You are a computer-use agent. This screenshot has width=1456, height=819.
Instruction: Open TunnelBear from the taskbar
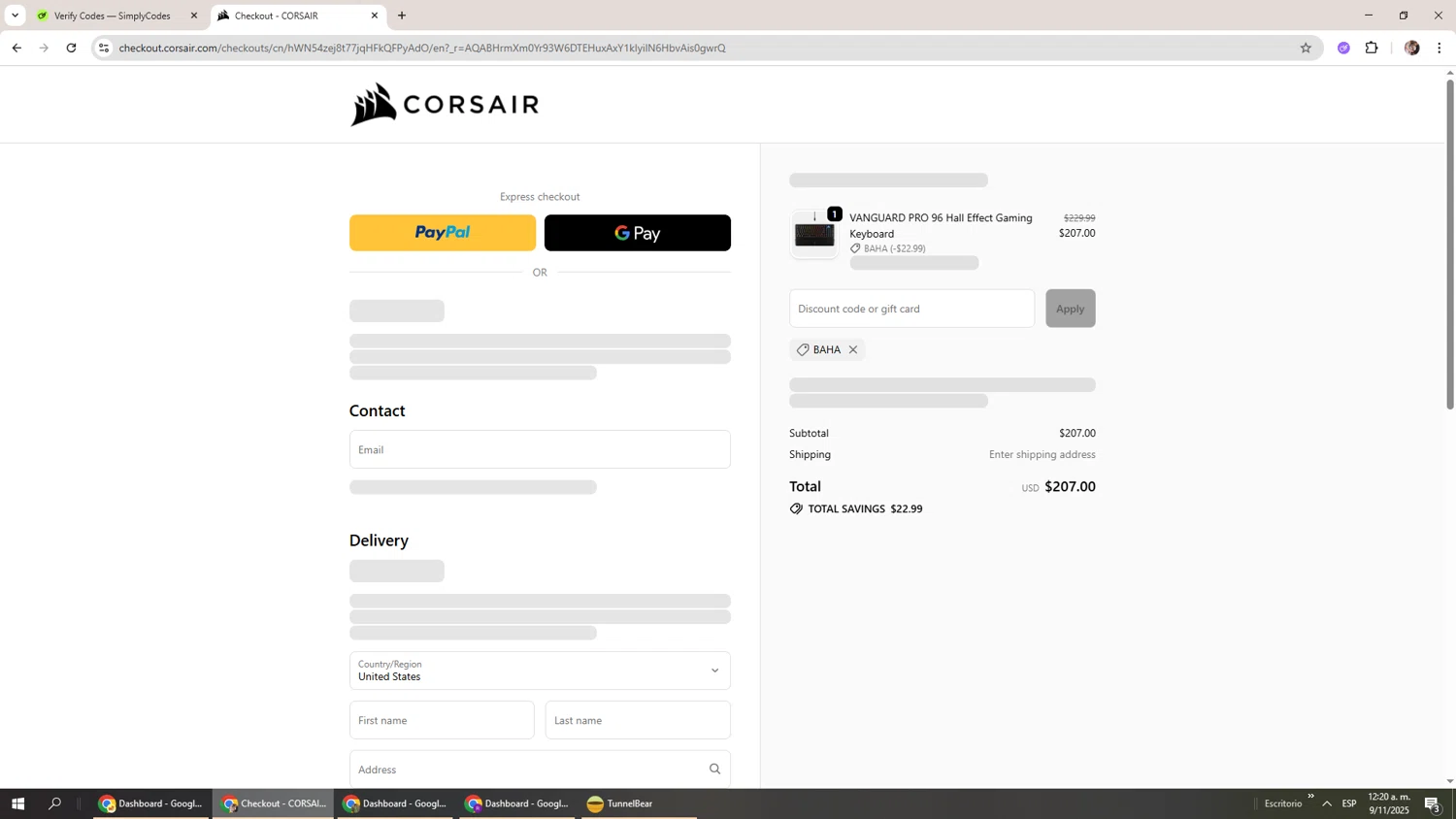pos(640,803)
